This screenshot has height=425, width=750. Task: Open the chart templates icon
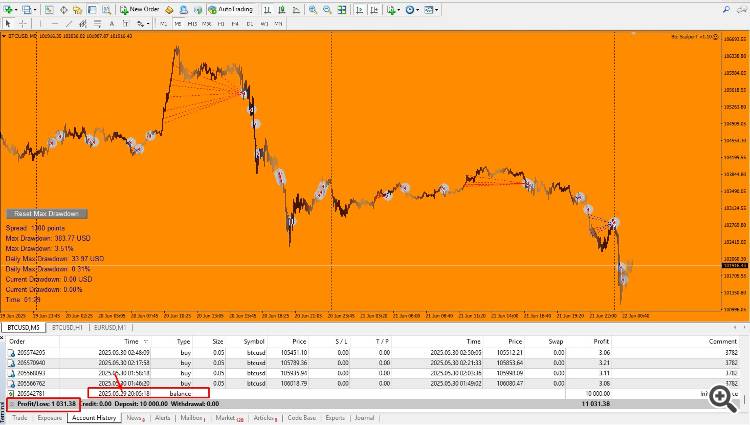pyautogui.click(x=428, y=10)
